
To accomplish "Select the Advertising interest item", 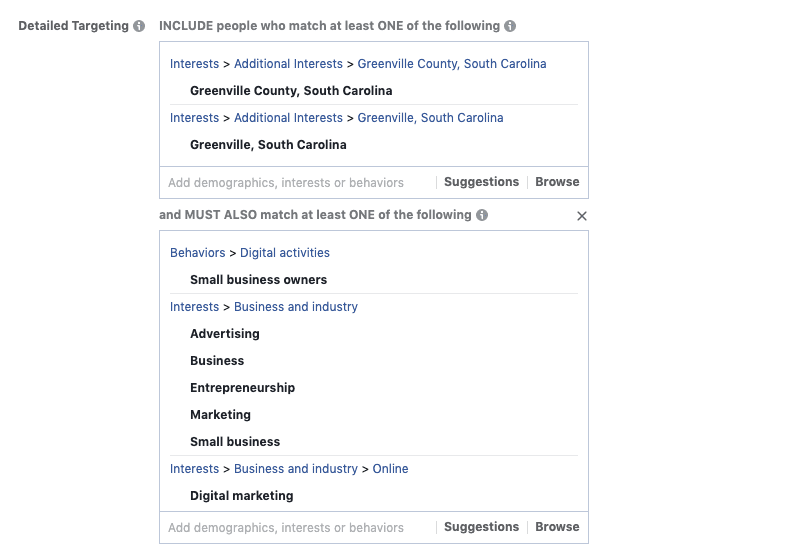I will (x=225, y=334).
